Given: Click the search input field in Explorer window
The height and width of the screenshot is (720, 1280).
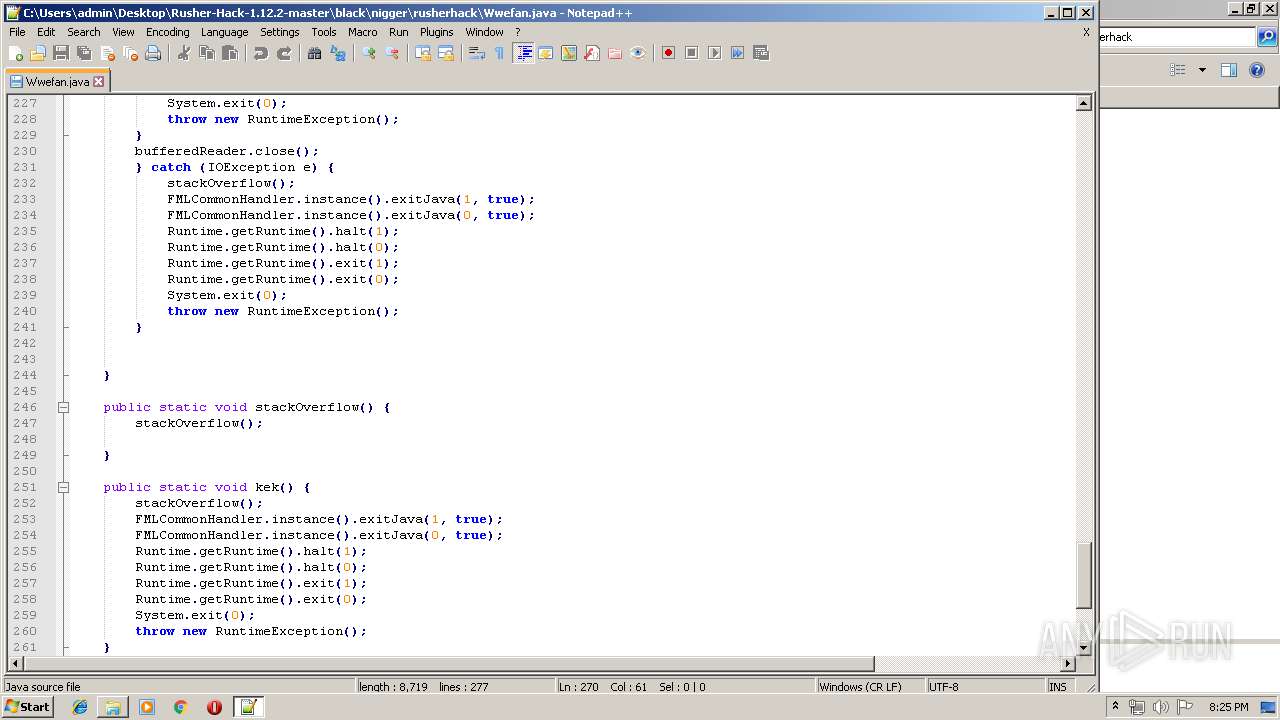Looking at the screenshot, I should 1177,37.
